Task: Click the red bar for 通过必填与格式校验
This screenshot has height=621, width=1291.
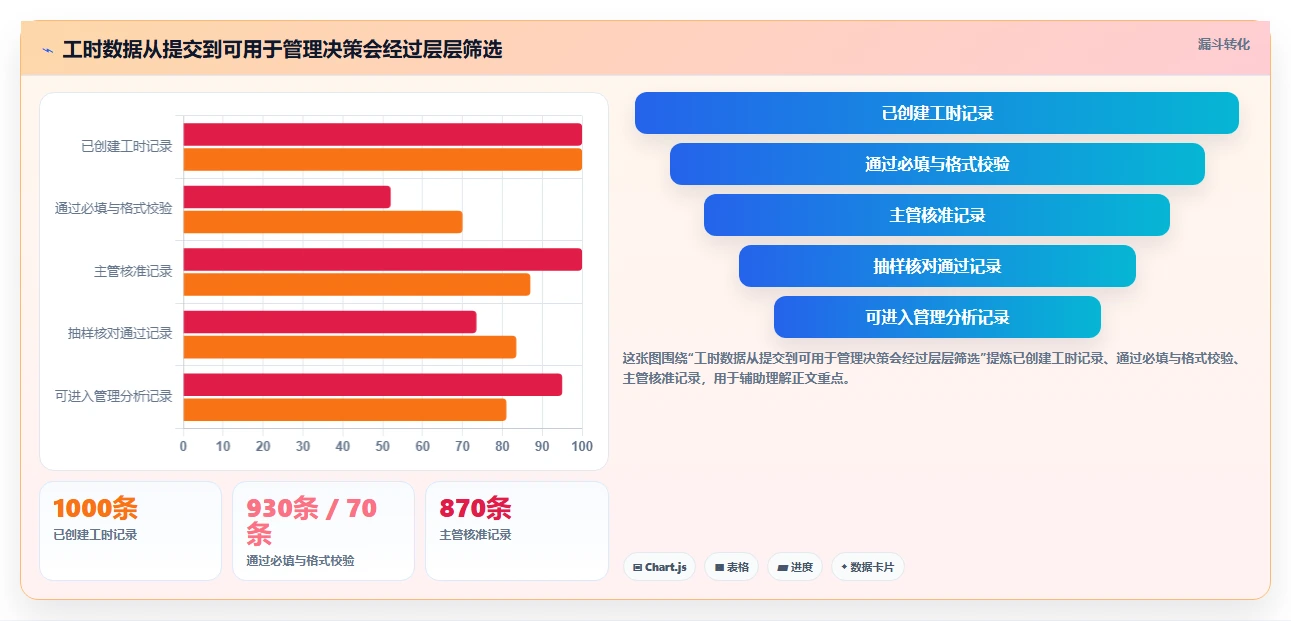Action: (287, 197)
